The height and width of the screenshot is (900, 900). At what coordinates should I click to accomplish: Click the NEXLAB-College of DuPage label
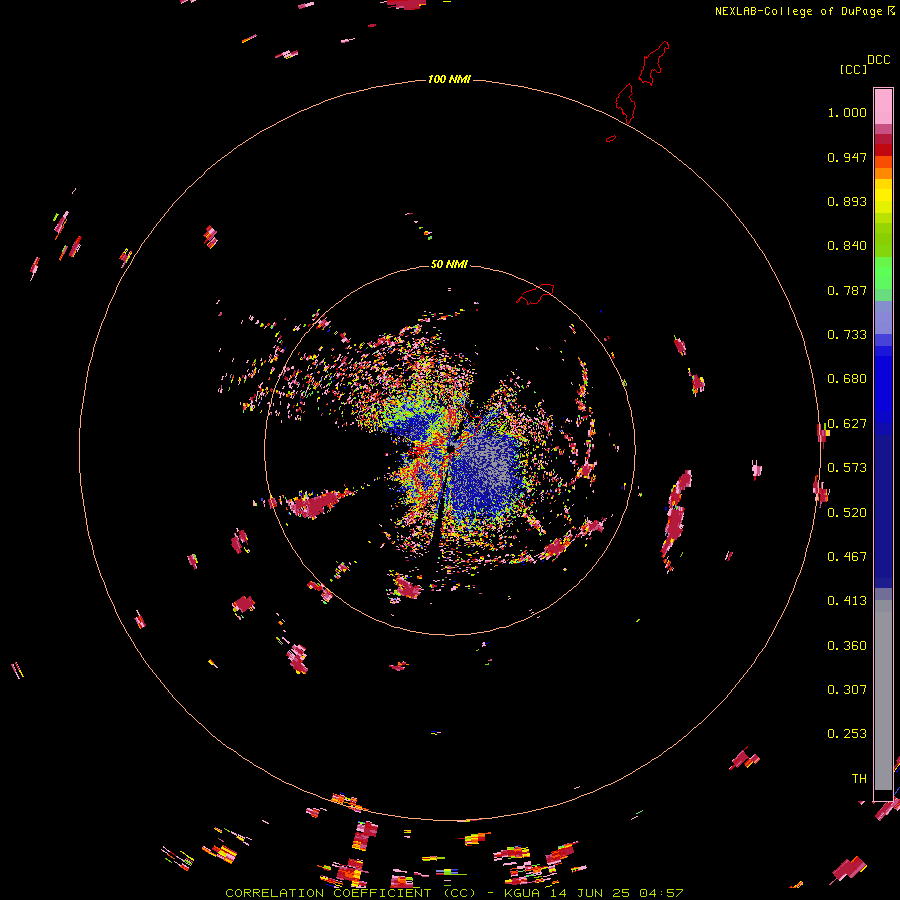(798, 11)
